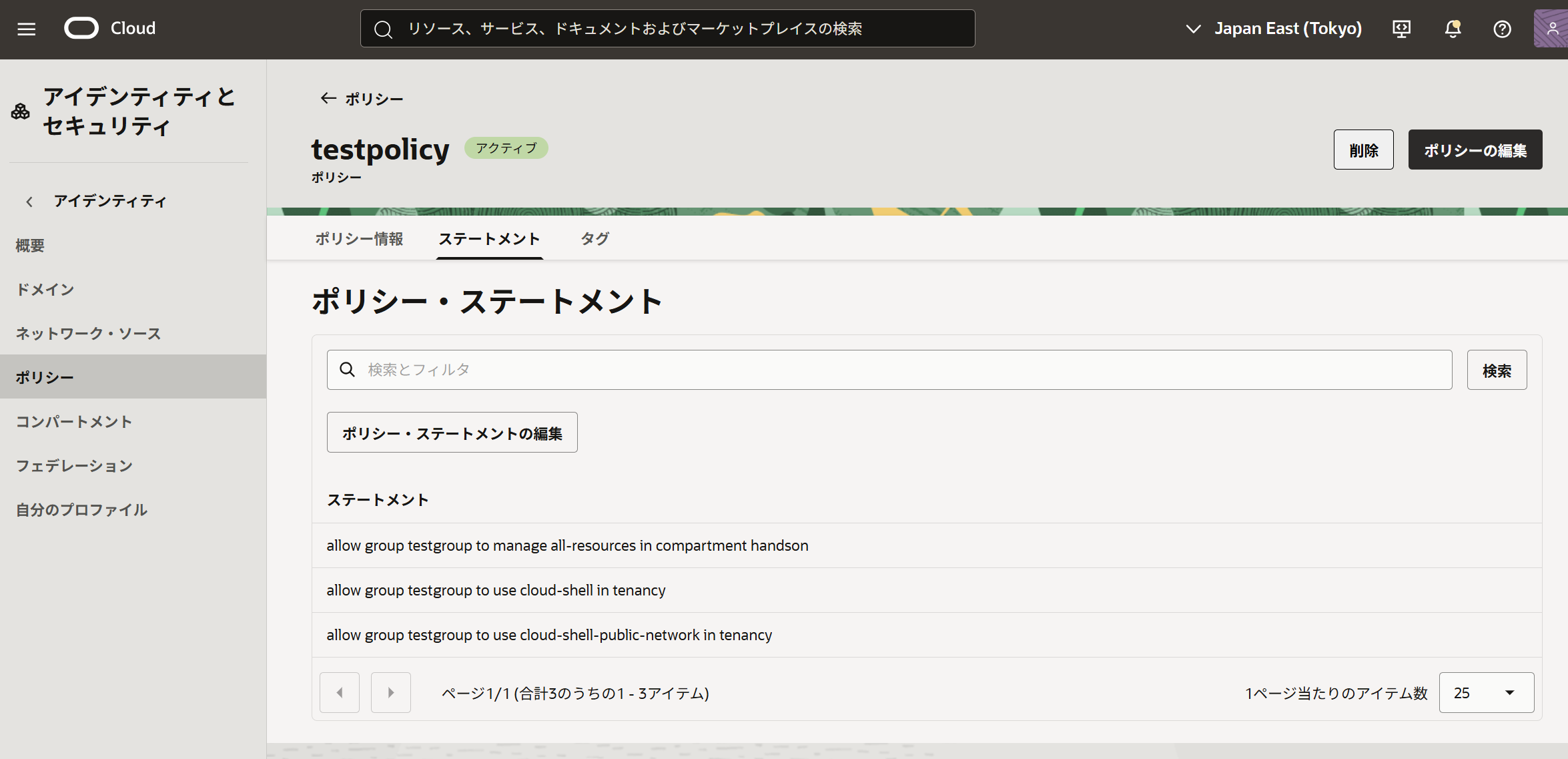Open the hamburger navigation menu
The width and height of the screenshot is (1568, 759).
click(x=27, y=29)
